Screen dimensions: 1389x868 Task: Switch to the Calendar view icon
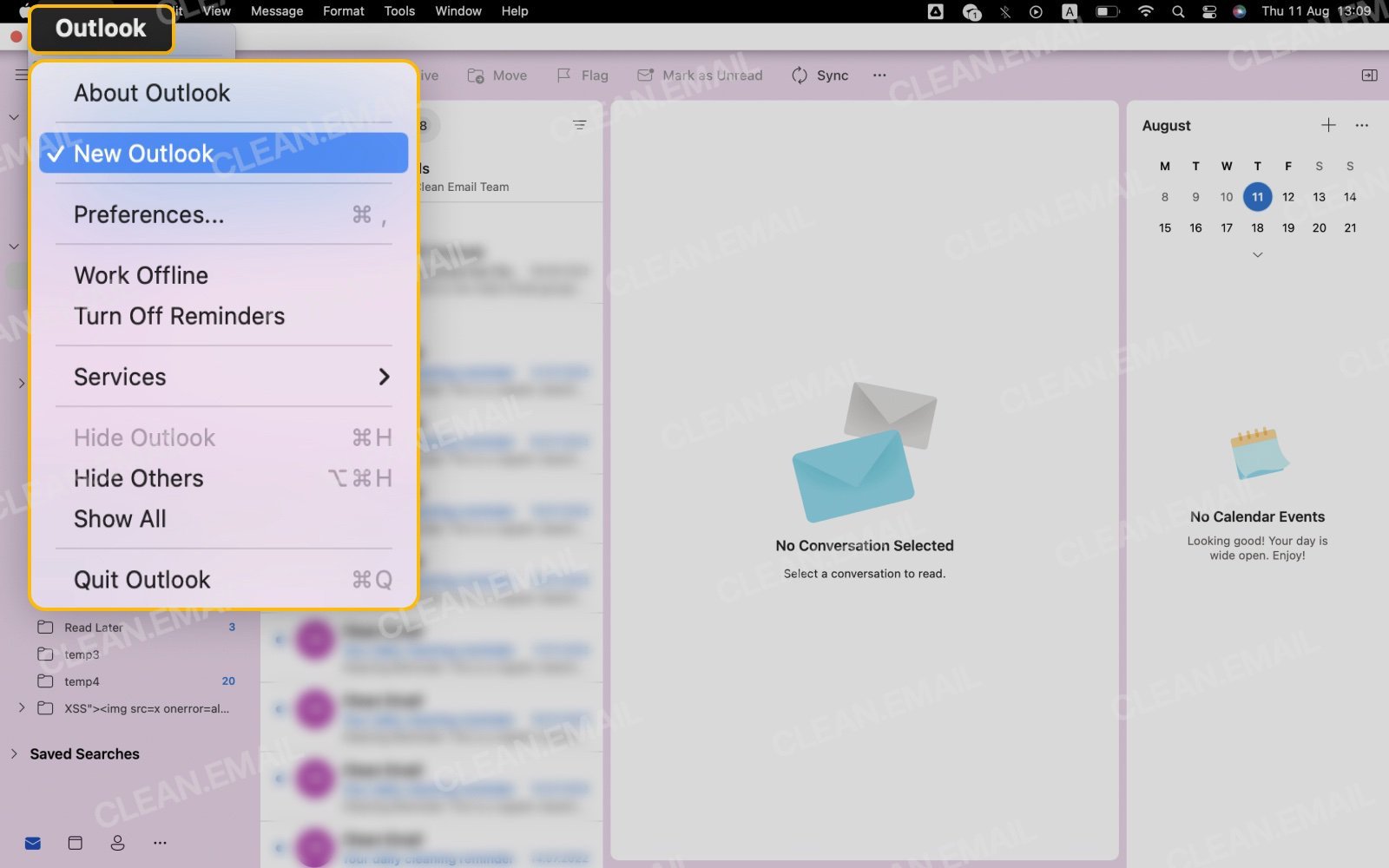click(75, 842)
